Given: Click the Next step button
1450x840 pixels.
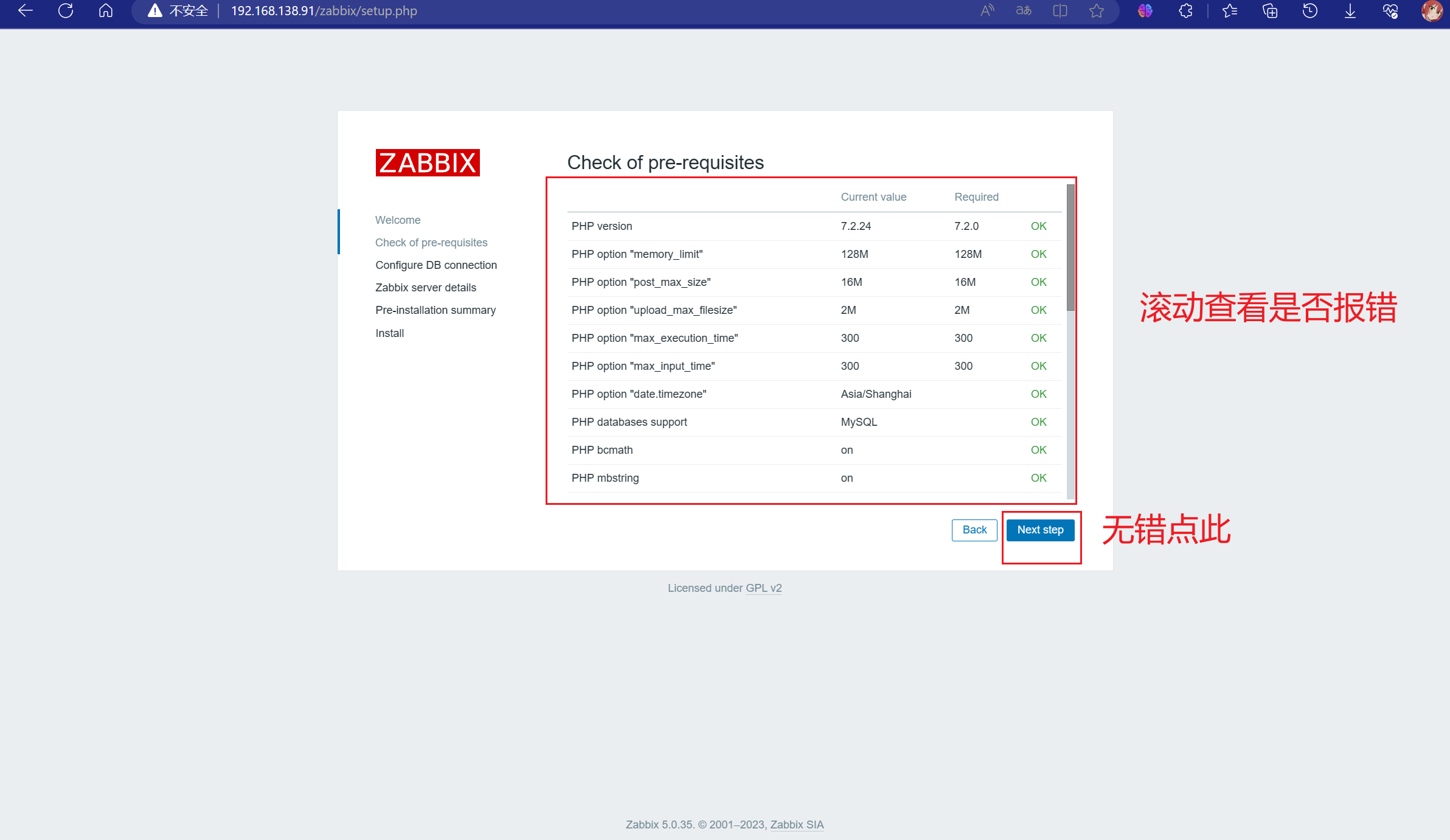Looking at the screenshot, I should point(1040,530).
